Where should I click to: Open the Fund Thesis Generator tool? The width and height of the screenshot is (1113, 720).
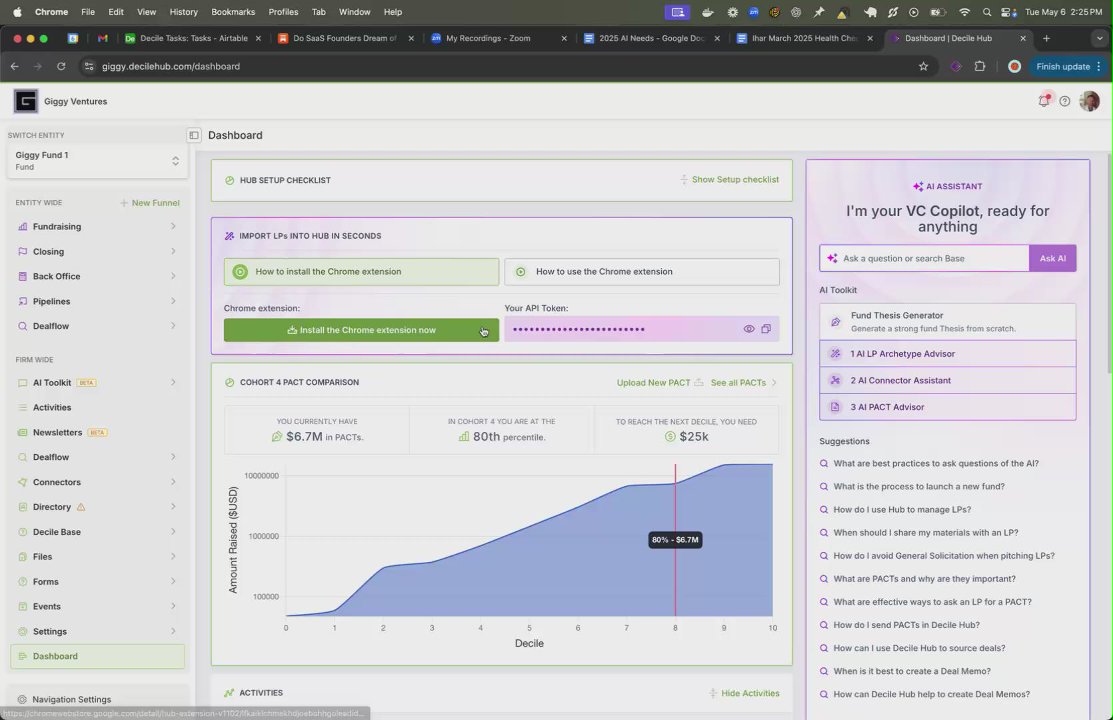coord(948,322)
